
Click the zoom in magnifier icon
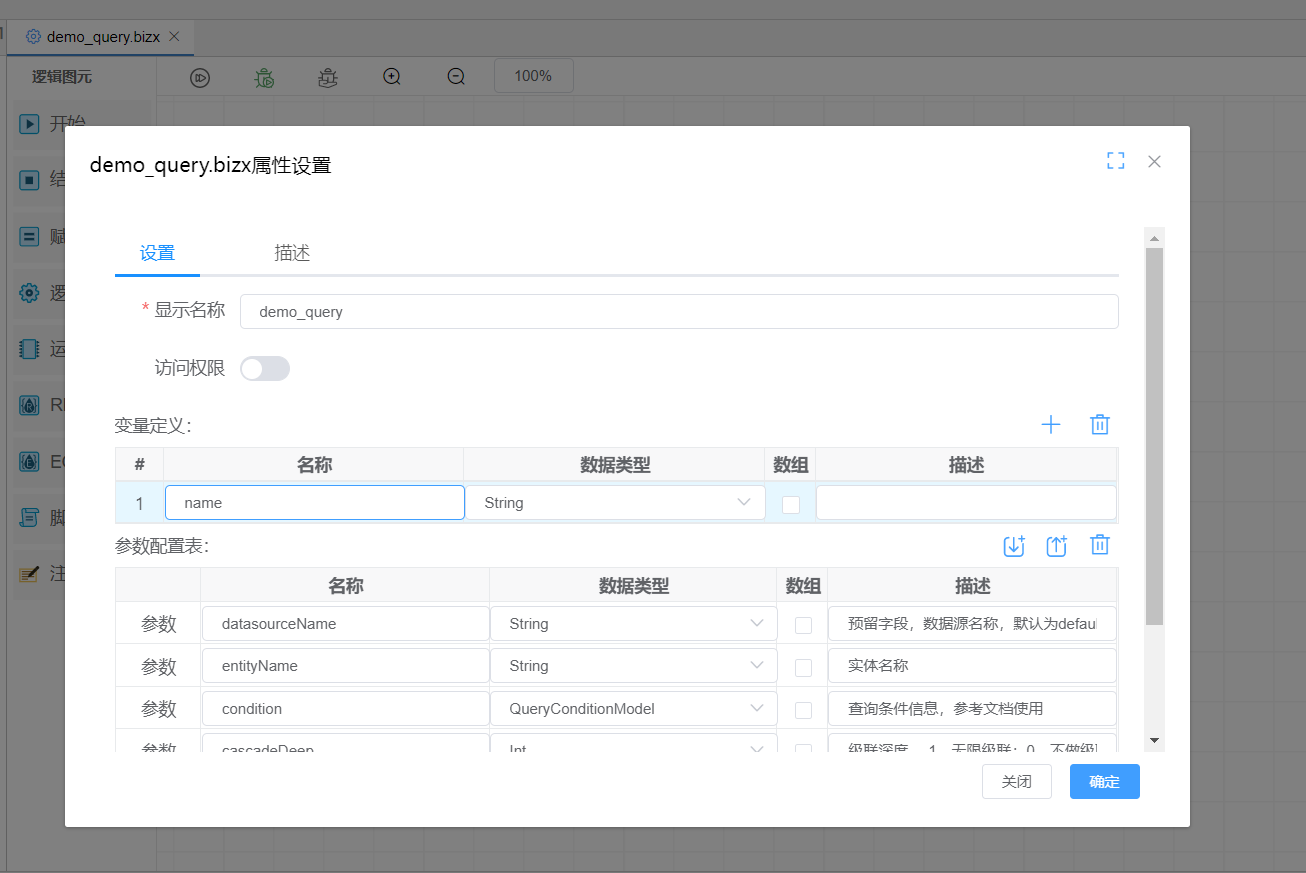pos(391,76)
